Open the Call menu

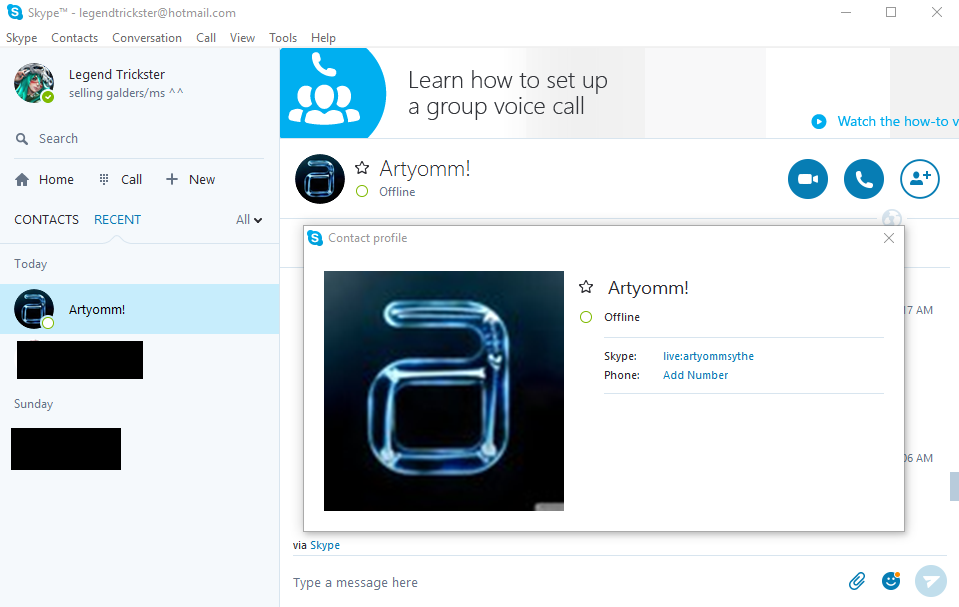click(206, 38)
